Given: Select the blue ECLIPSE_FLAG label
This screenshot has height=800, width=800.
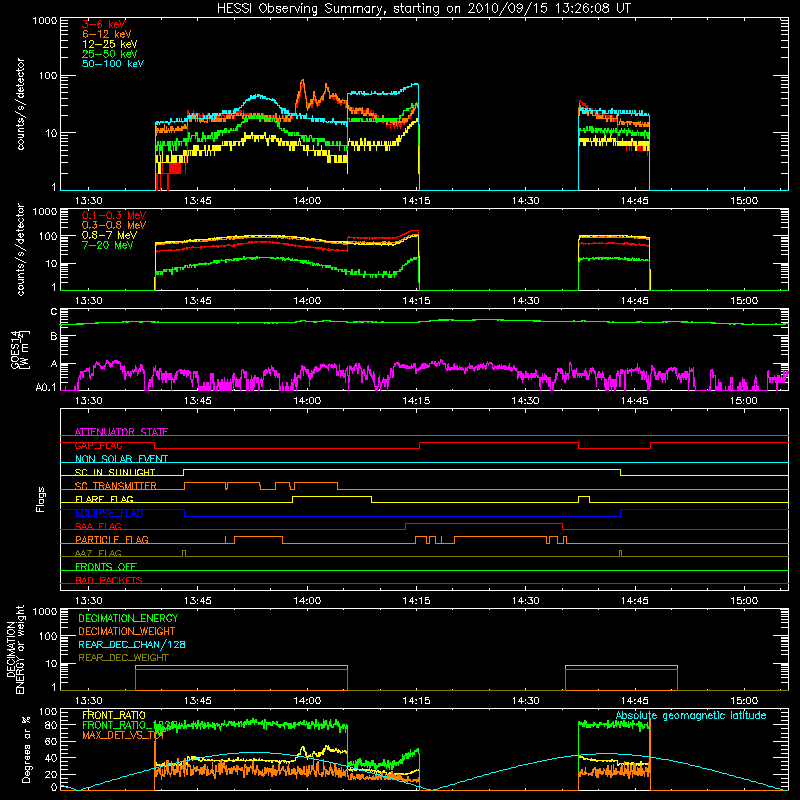Looking at the screenshot, I should pos(109,513).
